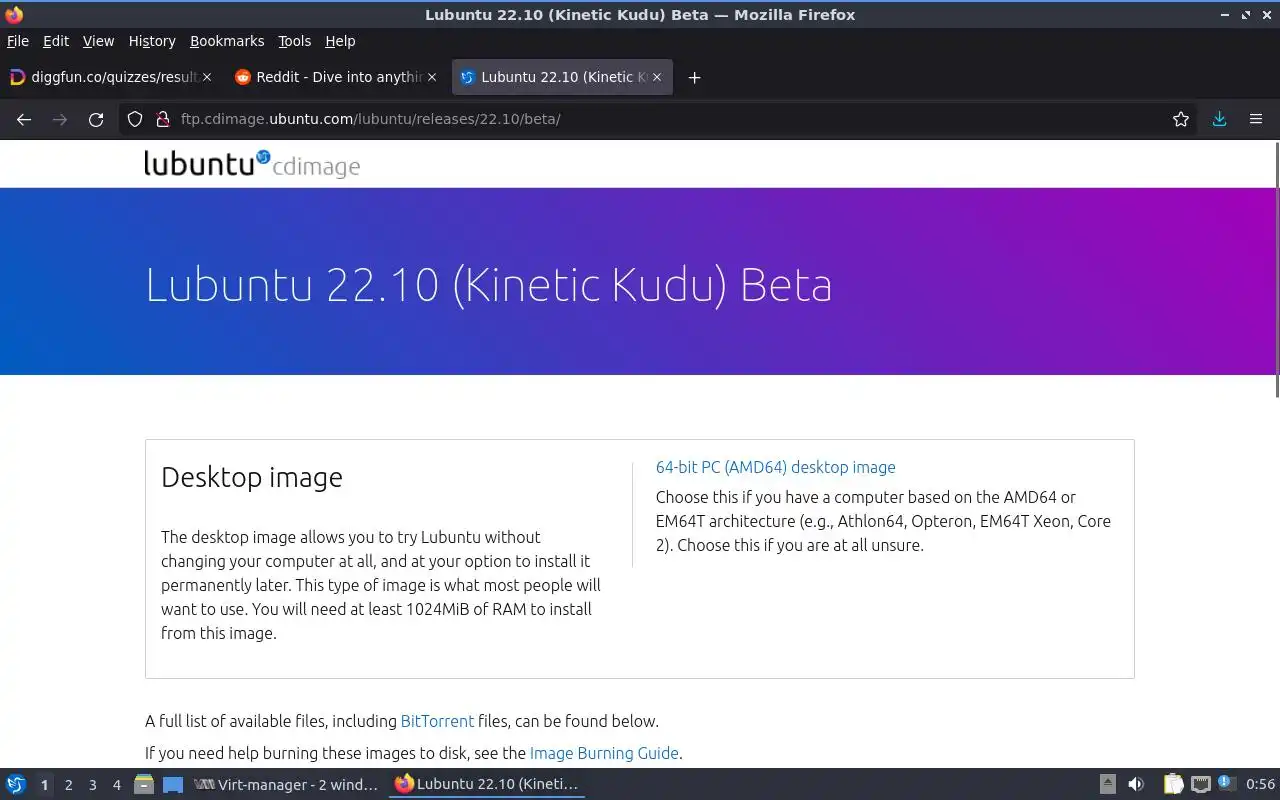Click the show desktop taskbar icon
The image size is (1280, 800).
coord(173,784)
